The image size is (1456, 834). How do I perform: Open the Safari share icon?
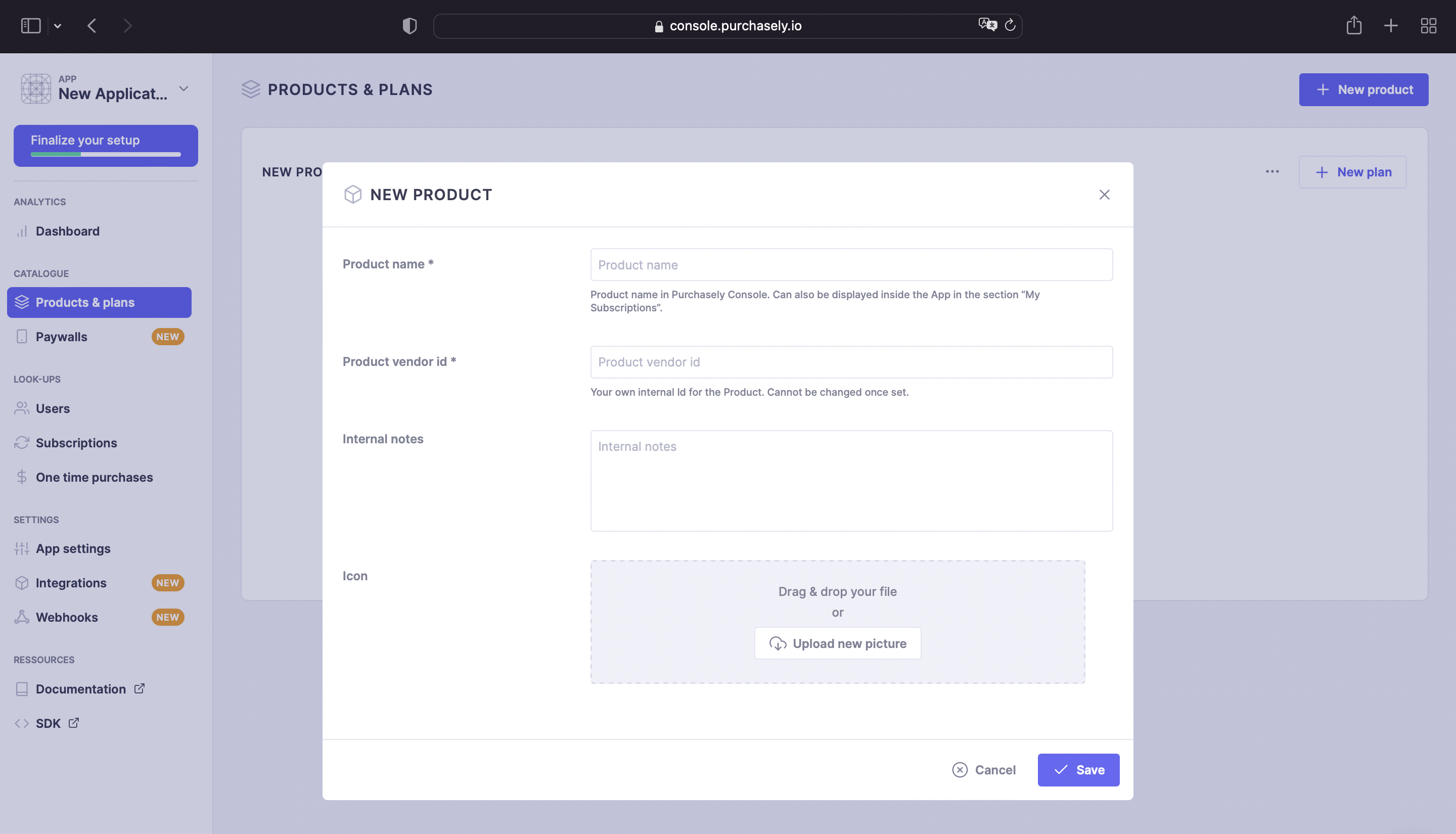[x=1354, y=25]
